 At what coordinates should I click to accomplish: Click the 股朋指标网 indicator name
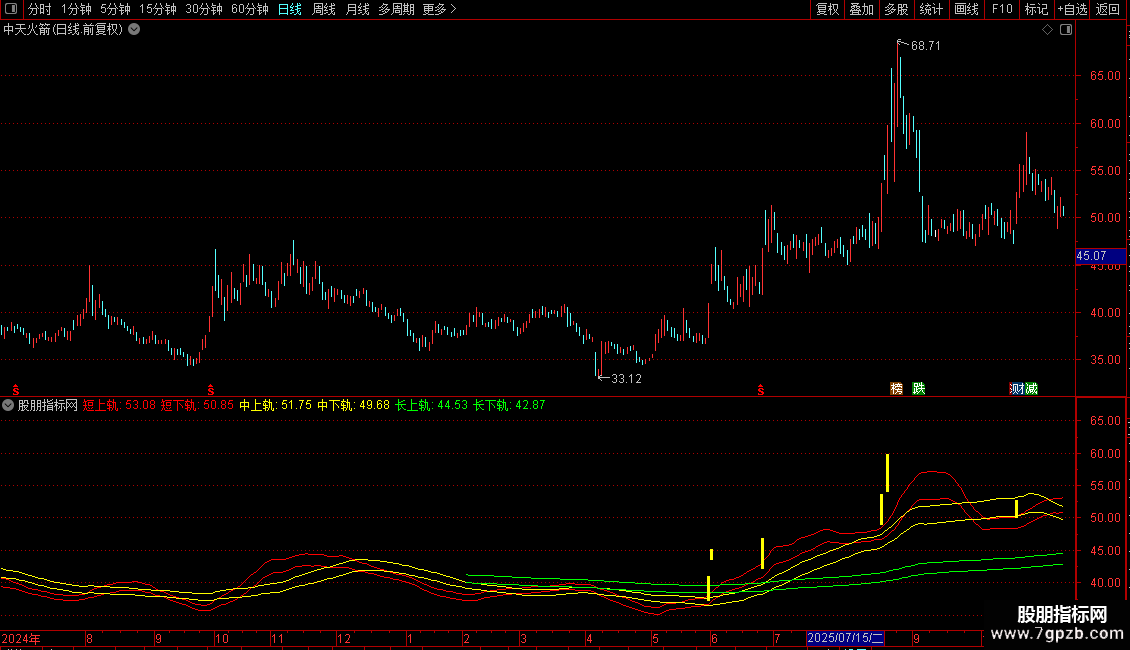[48, 405]
